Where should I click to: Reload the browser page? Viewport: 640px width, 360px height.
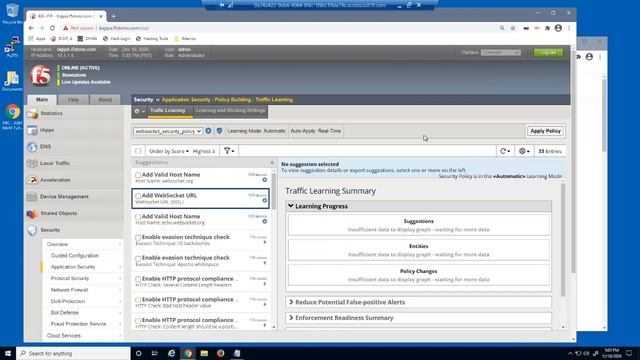[52, 28]
